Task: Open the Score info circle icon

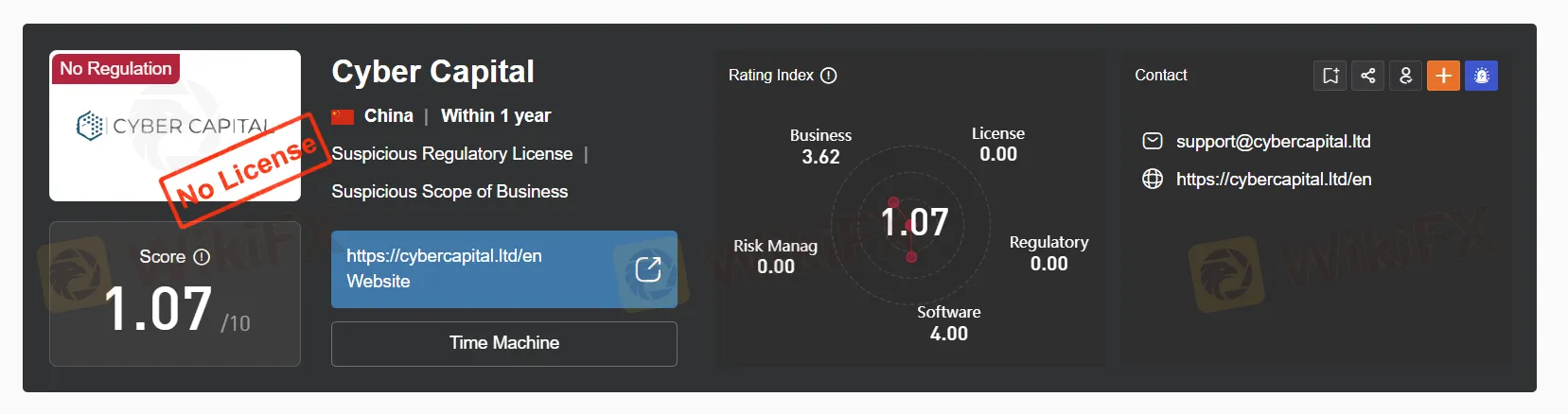Action: (202, 257)
